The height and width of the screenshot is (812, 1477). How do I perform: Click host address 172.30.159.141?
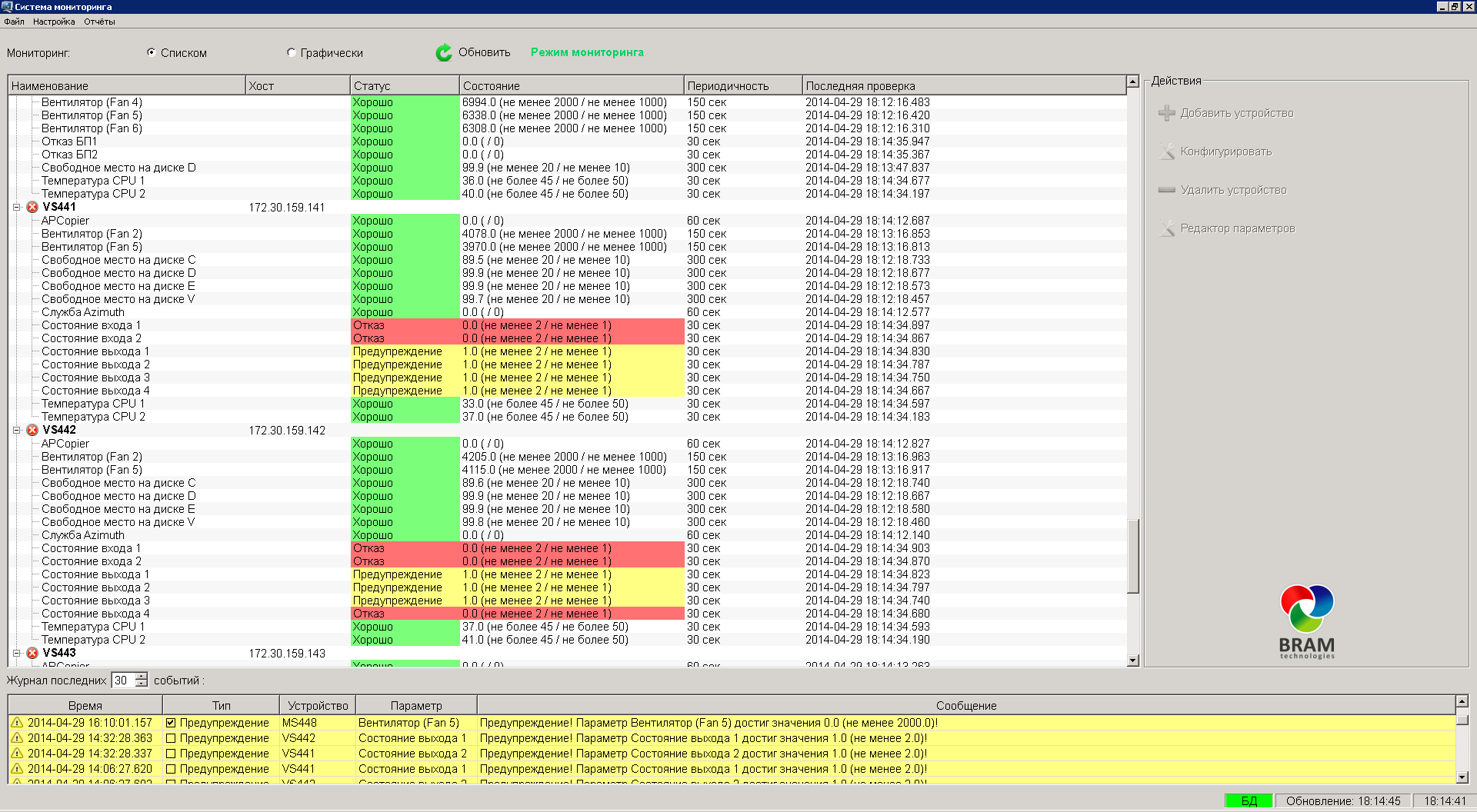[287, 208]
